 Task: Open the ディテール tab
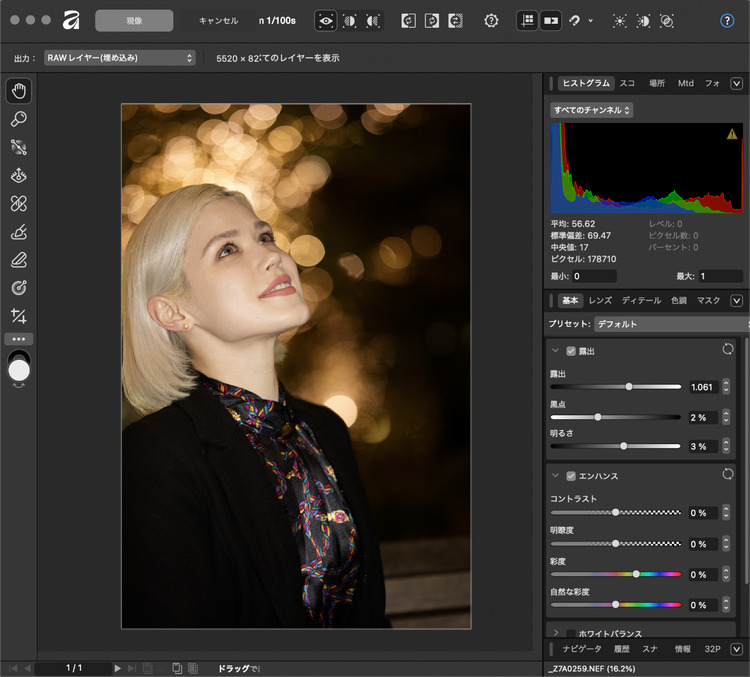[640, 300]
